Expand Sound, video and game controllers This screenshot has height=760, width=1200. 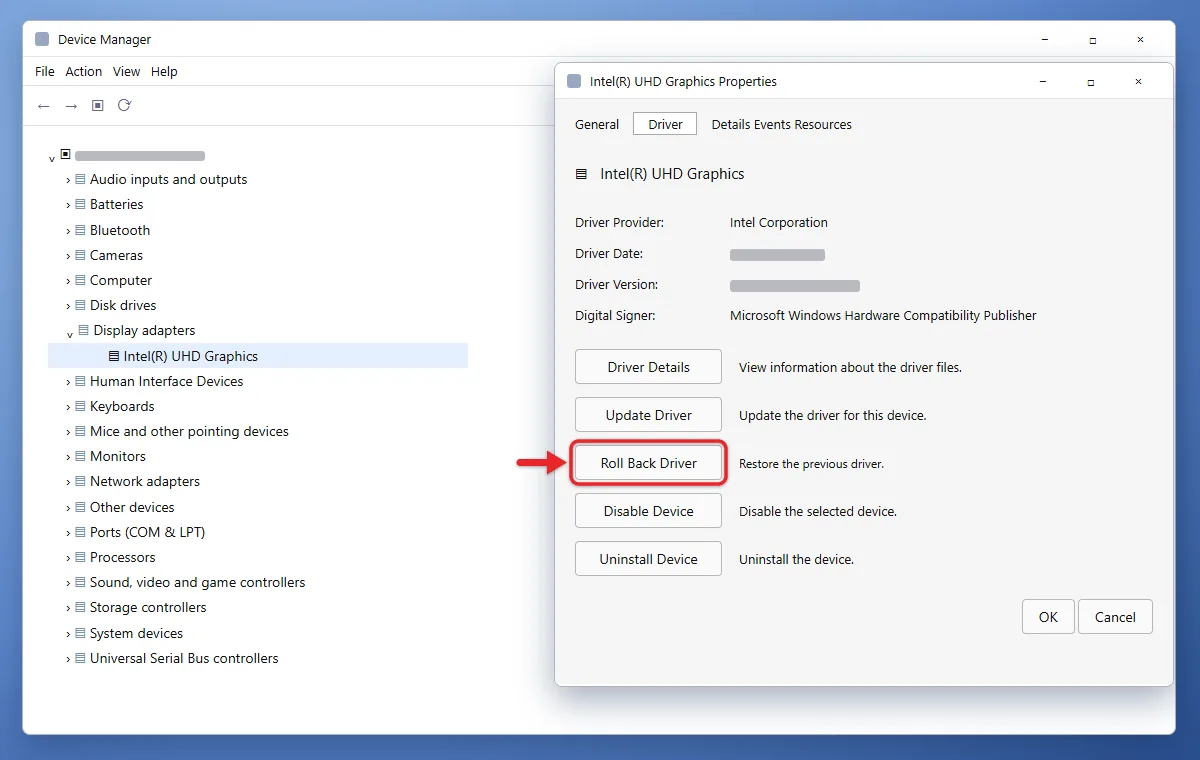click(x=68, y=583)
